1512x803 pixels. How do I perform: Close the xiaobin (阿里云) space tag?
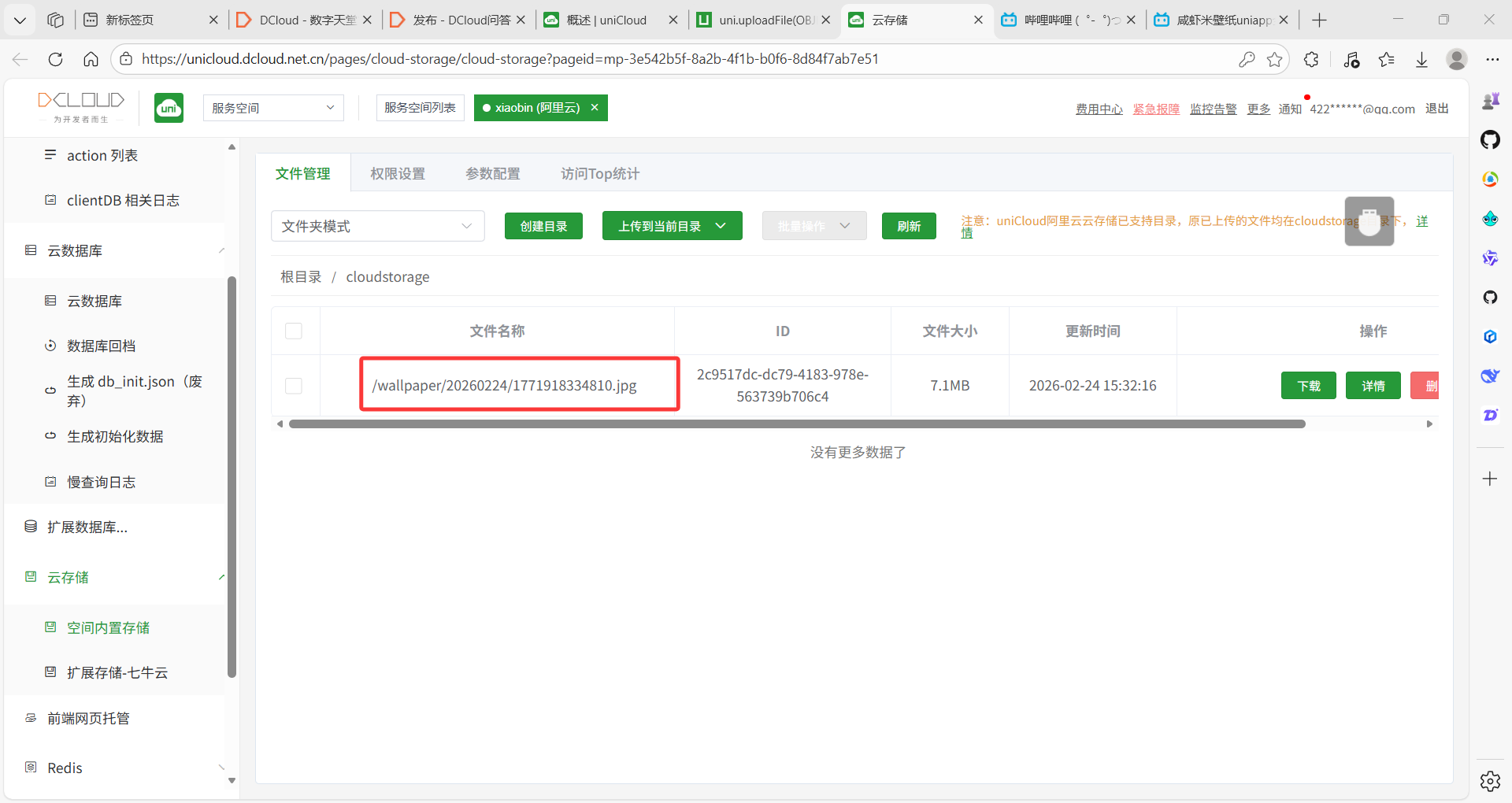click(x=595, y=107)
